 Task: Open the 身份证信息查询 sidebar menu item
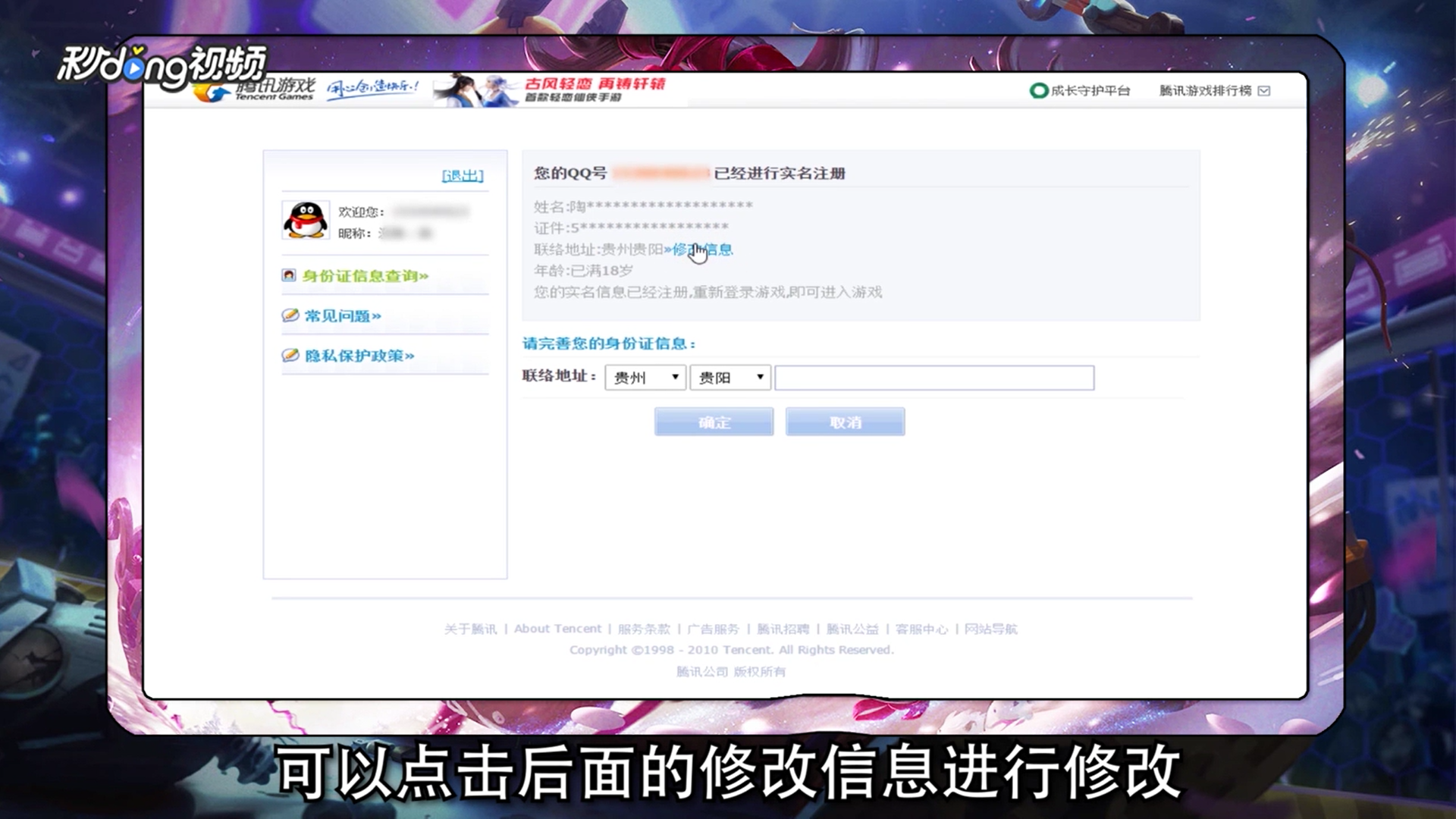pyautogui.click(x=366, y=276)
